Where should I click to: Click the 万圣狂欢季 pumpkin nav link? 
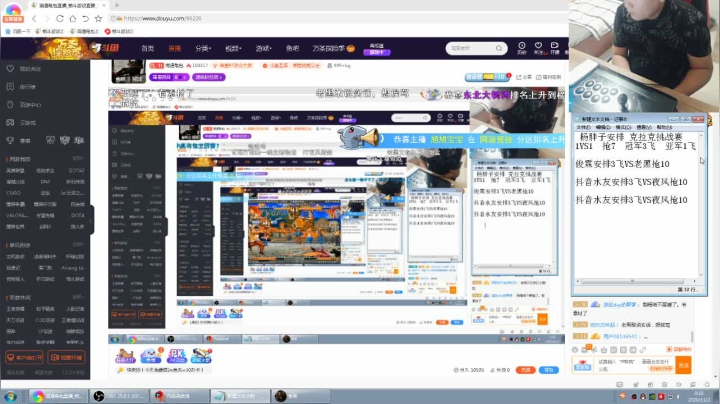pyautogui.click(x=333, y=48)
